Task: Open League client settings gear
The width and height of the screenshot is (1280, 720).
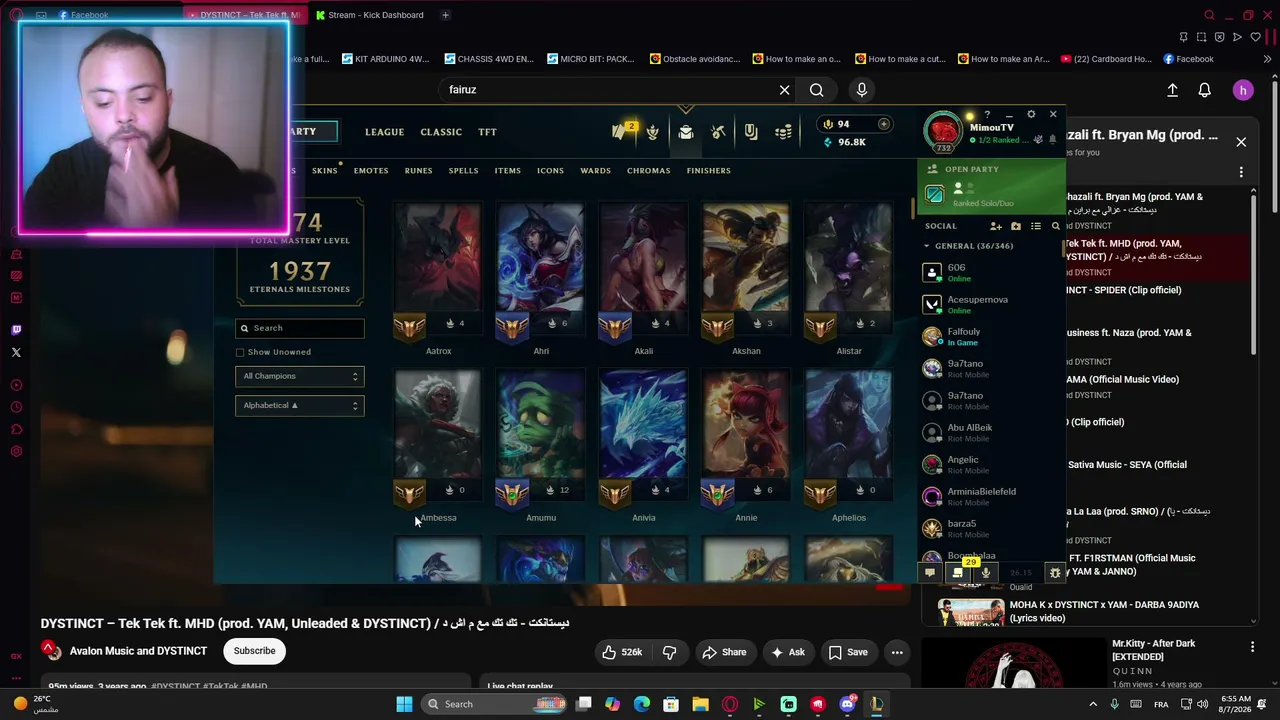Action: pos(1031,114)
